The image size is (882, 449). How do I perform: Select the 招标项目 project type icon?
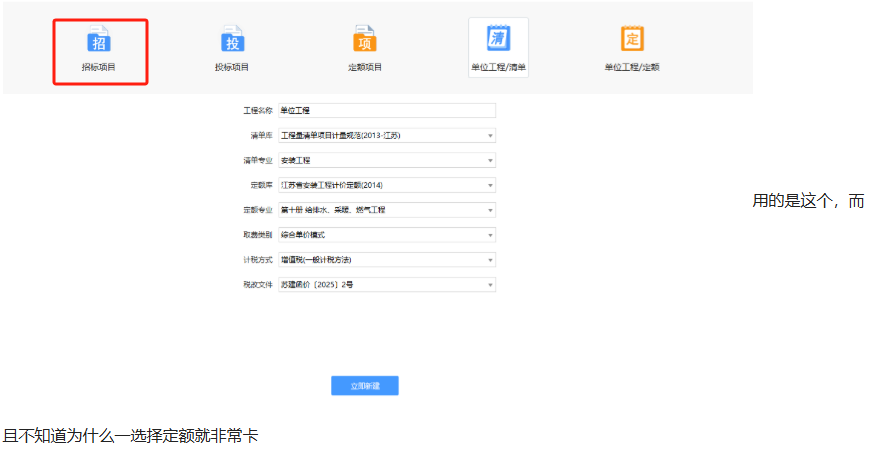click(x=99, y=39)
